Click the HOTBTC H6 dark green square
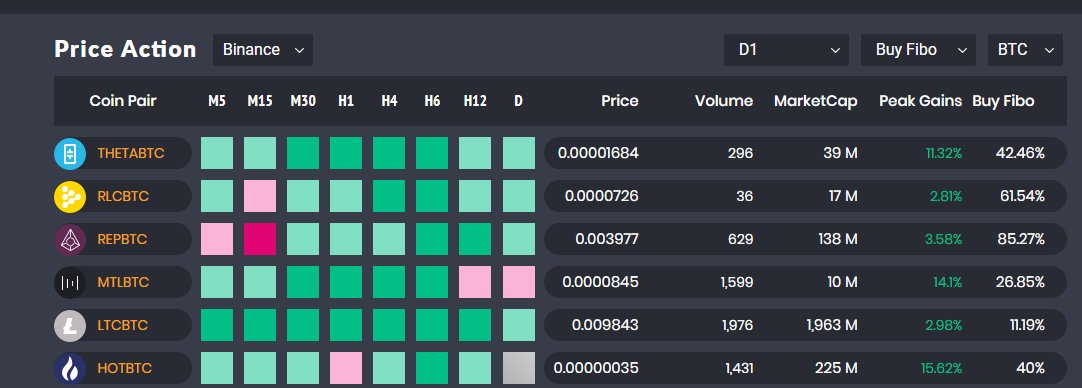The height and width of the screenshot is (388, 1082). (x=432, y=369)
